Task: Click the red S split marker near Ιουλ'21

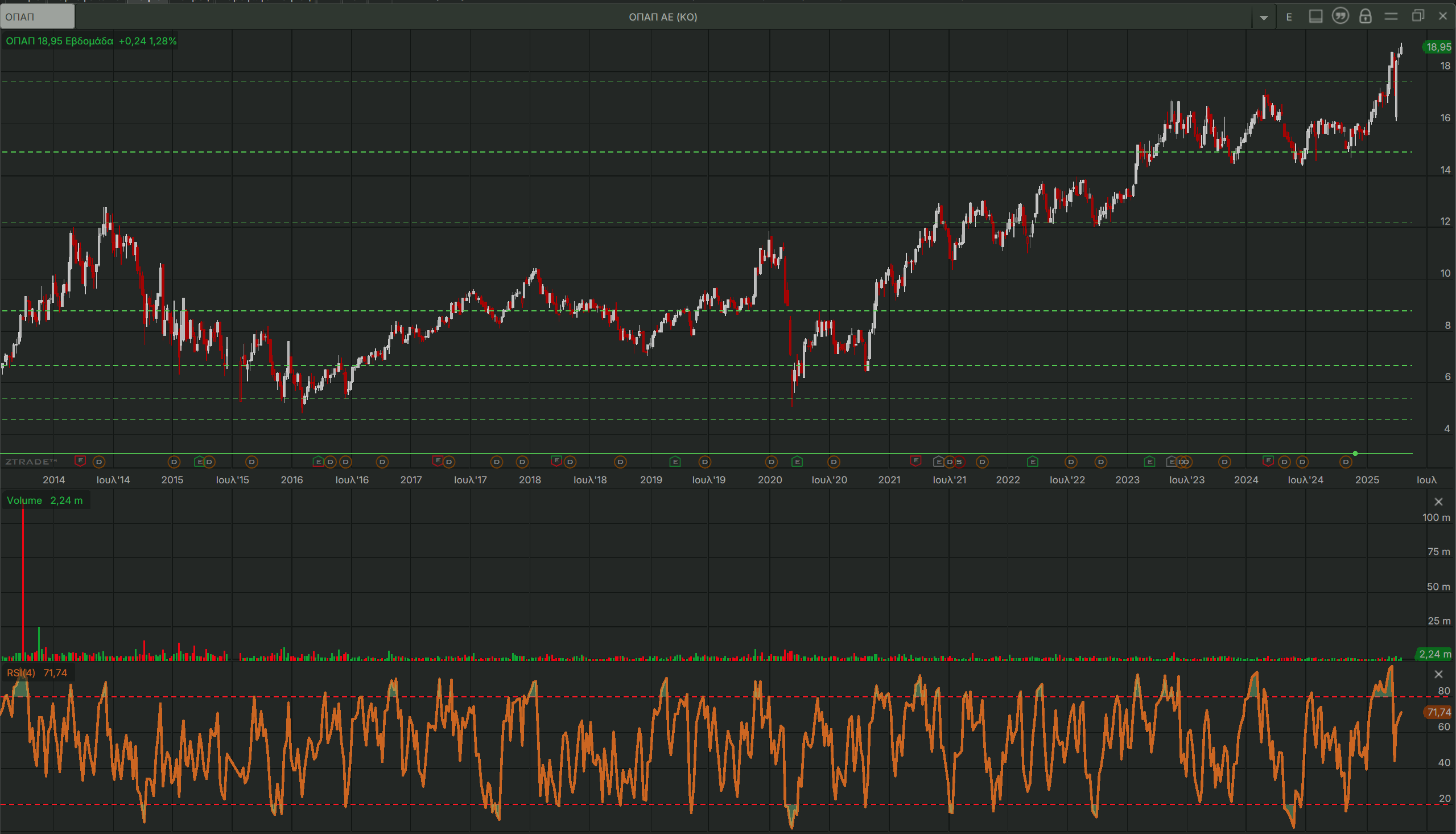Action: point(960,462)
